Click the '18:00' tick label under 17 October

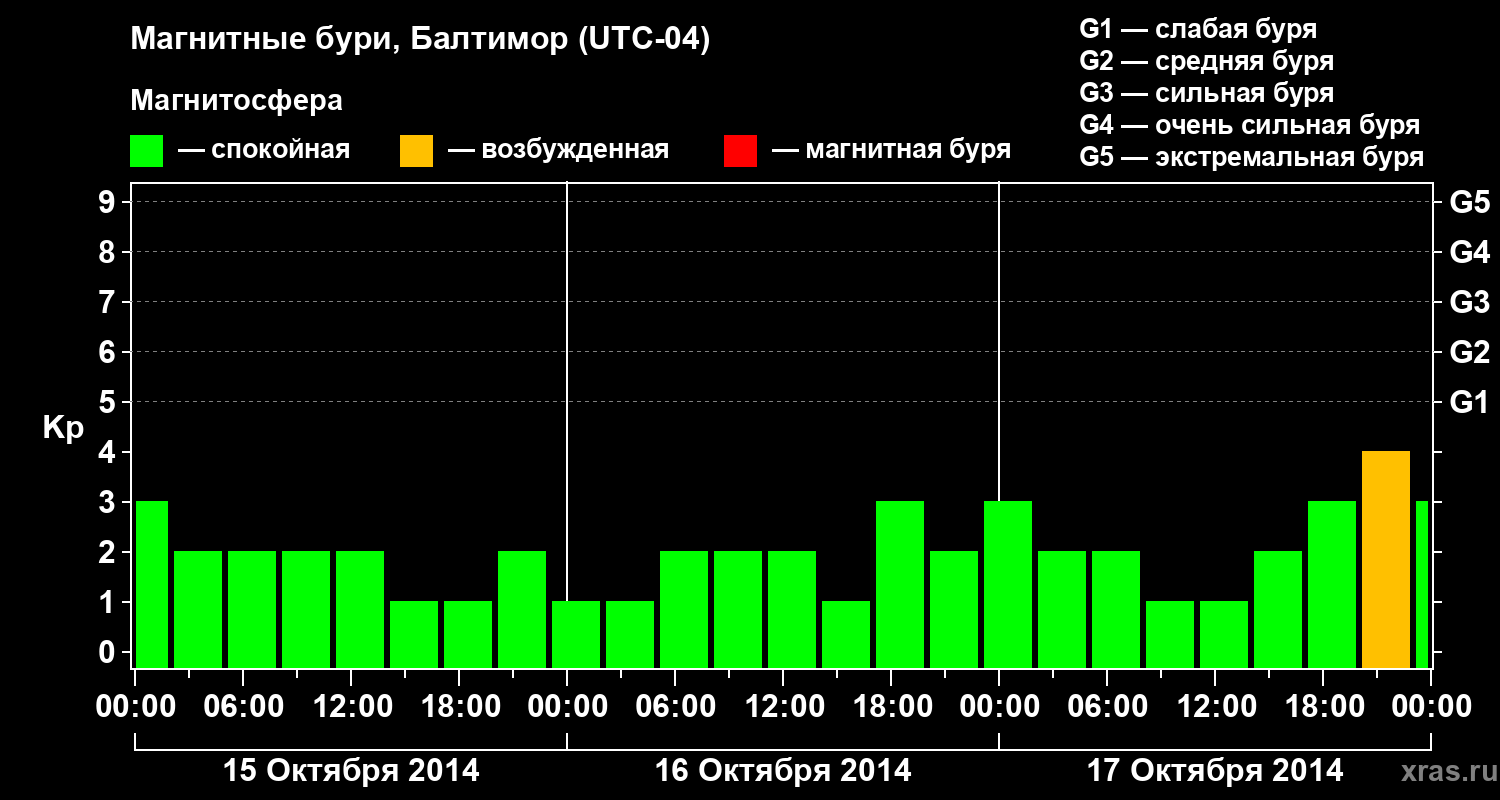tap(1323, 707)
